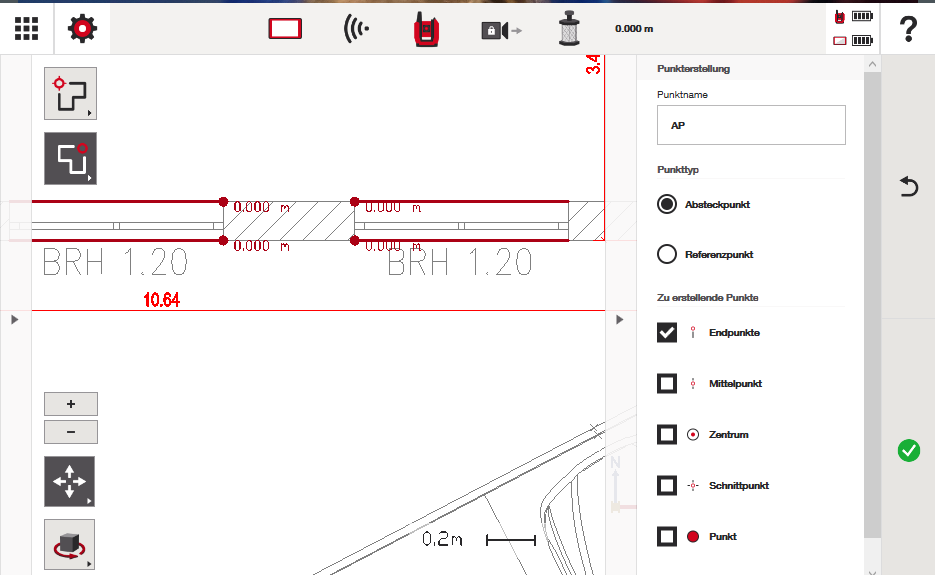Select the Absteckpunkt radio button
This screenshot has height=575, width=935.
(667, 204)
